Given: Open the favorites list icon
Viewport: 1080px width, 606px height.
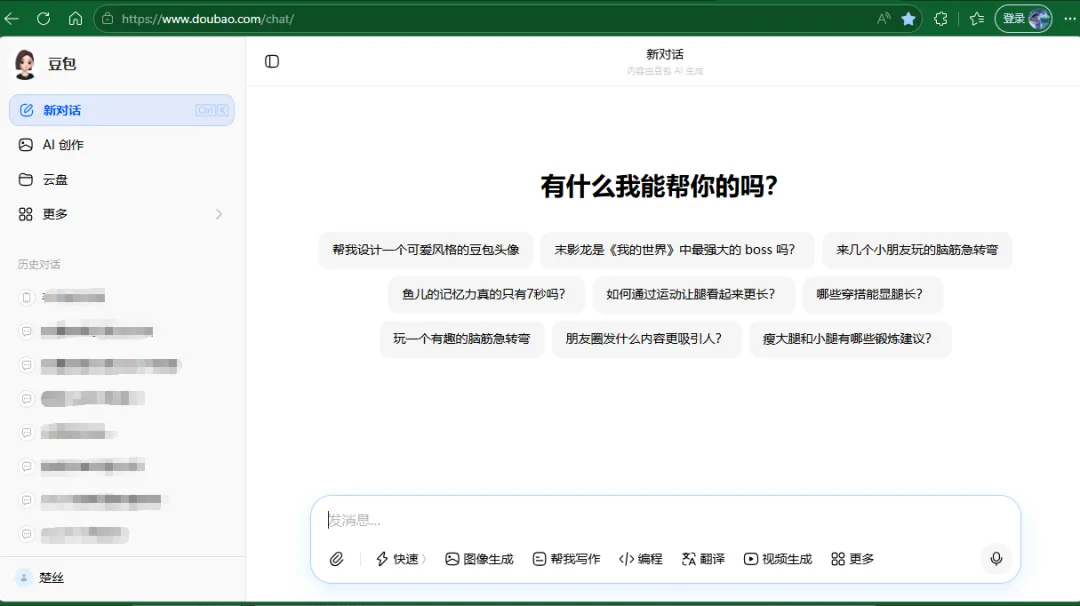Looking at the screenshot, I should click(977, 19).
